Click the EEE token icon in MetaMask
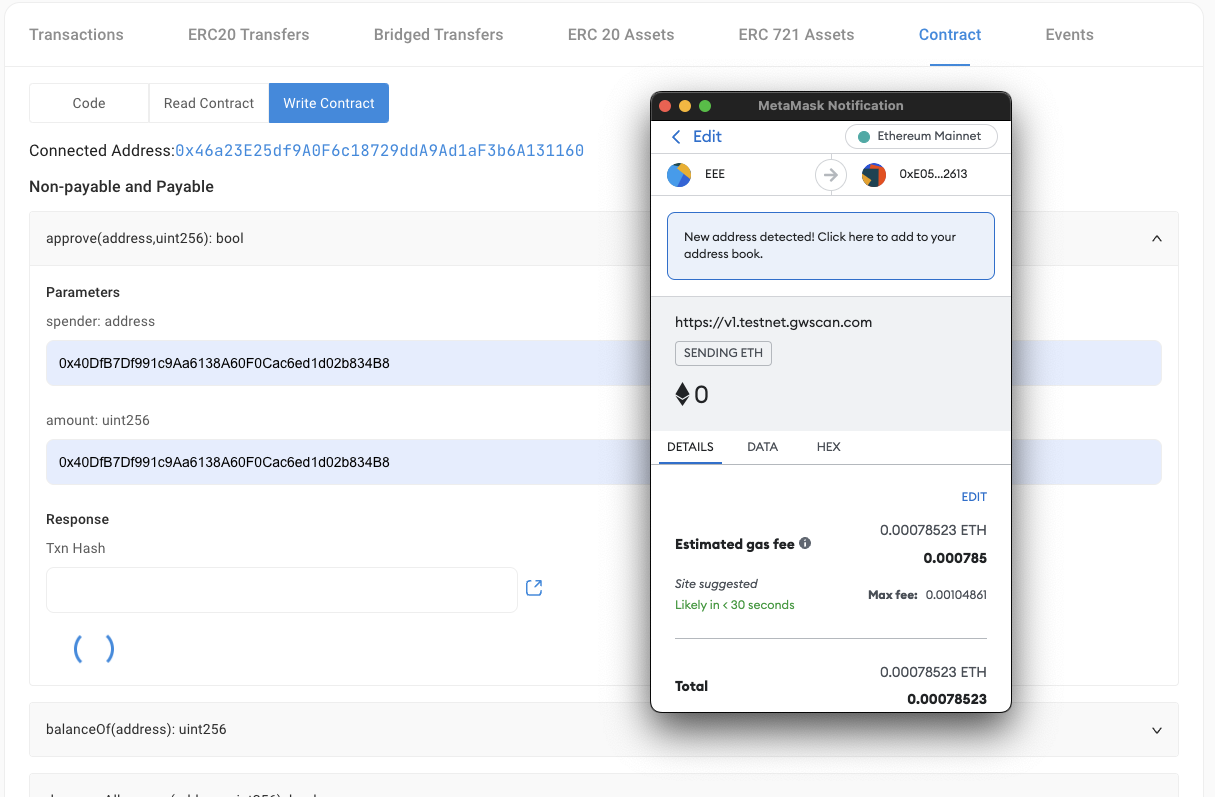The height and width of the screenshot is (797, 1215). click(x=678, y=174)
